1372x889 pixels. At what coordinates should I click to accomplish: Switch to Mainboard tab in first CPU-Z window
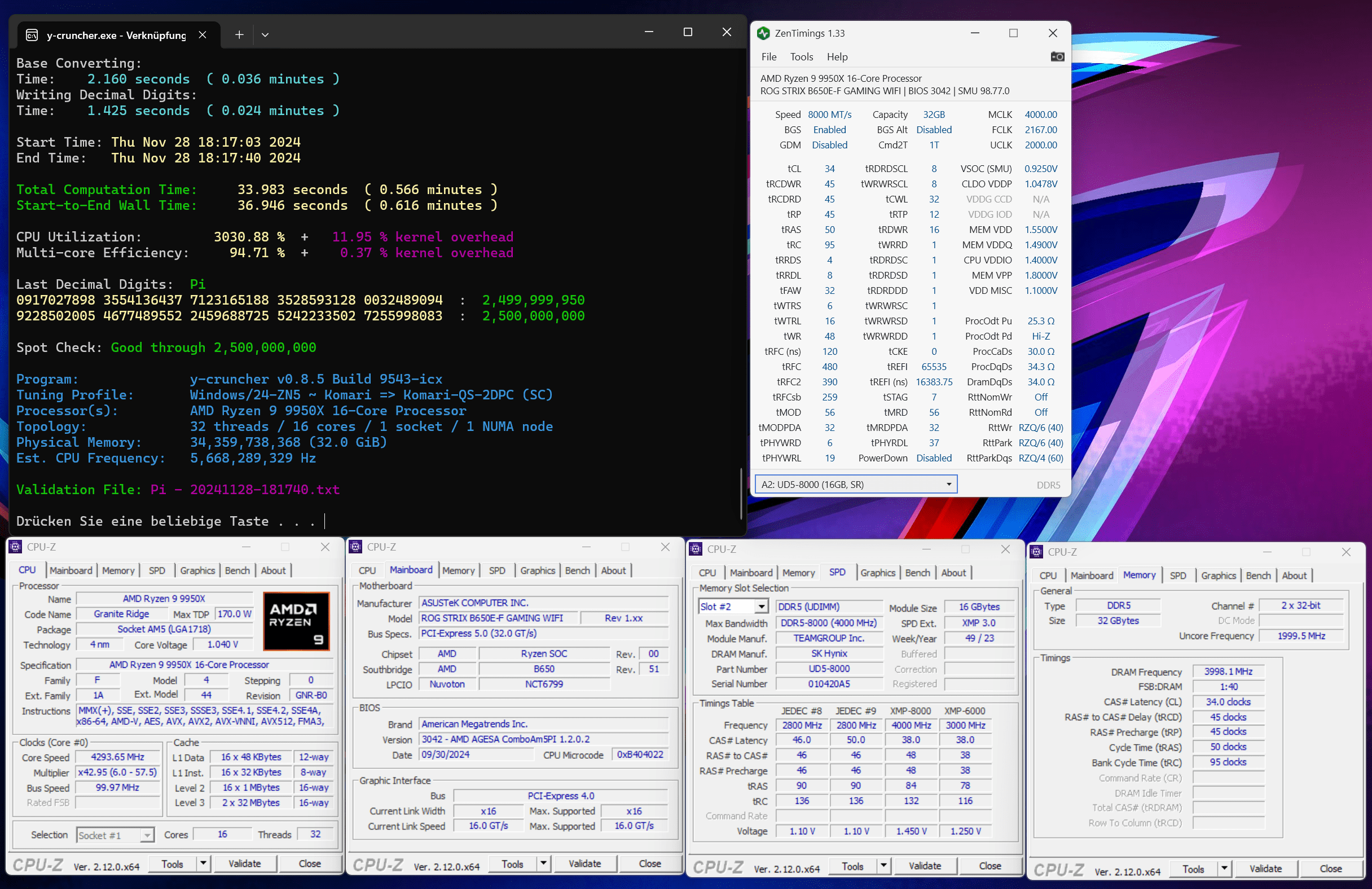[x=71, y=570]
